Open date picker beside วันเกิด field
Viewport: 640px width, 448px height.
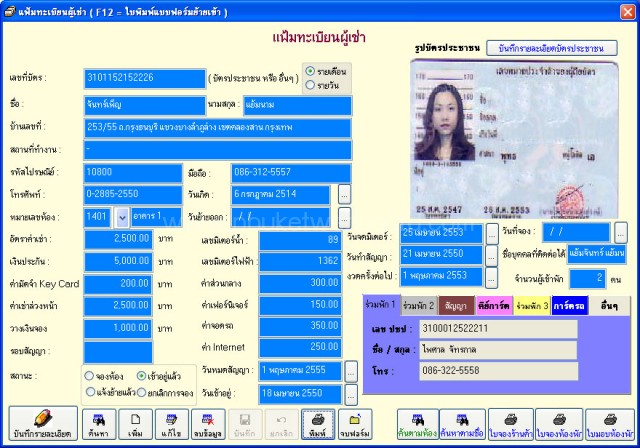click(x=344, y=195)
